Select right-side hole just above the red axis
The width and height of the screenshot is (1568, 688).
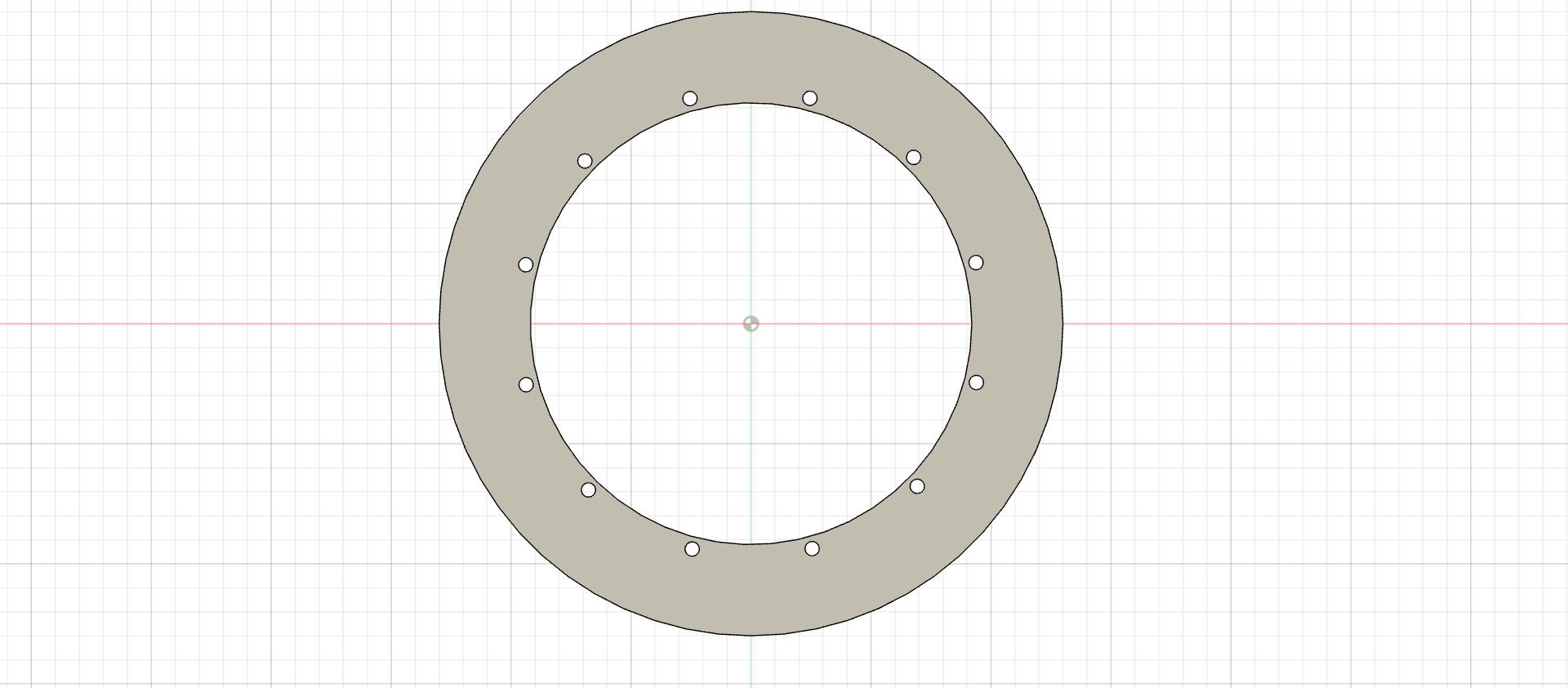pos(976,262)
